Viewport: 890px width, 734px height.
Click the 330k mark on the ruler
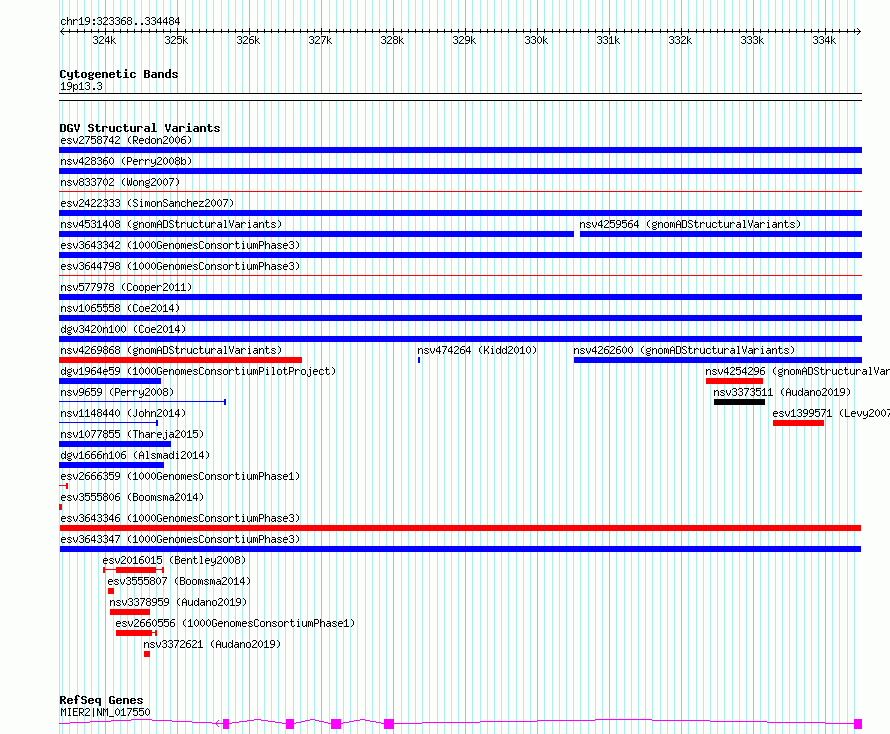(x=536, y=40)
